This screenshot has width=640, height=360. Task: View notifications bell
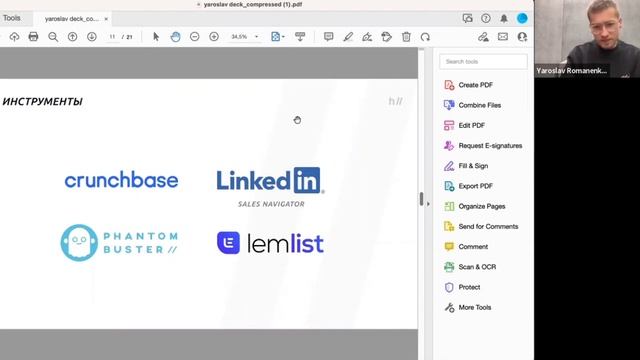504,18
